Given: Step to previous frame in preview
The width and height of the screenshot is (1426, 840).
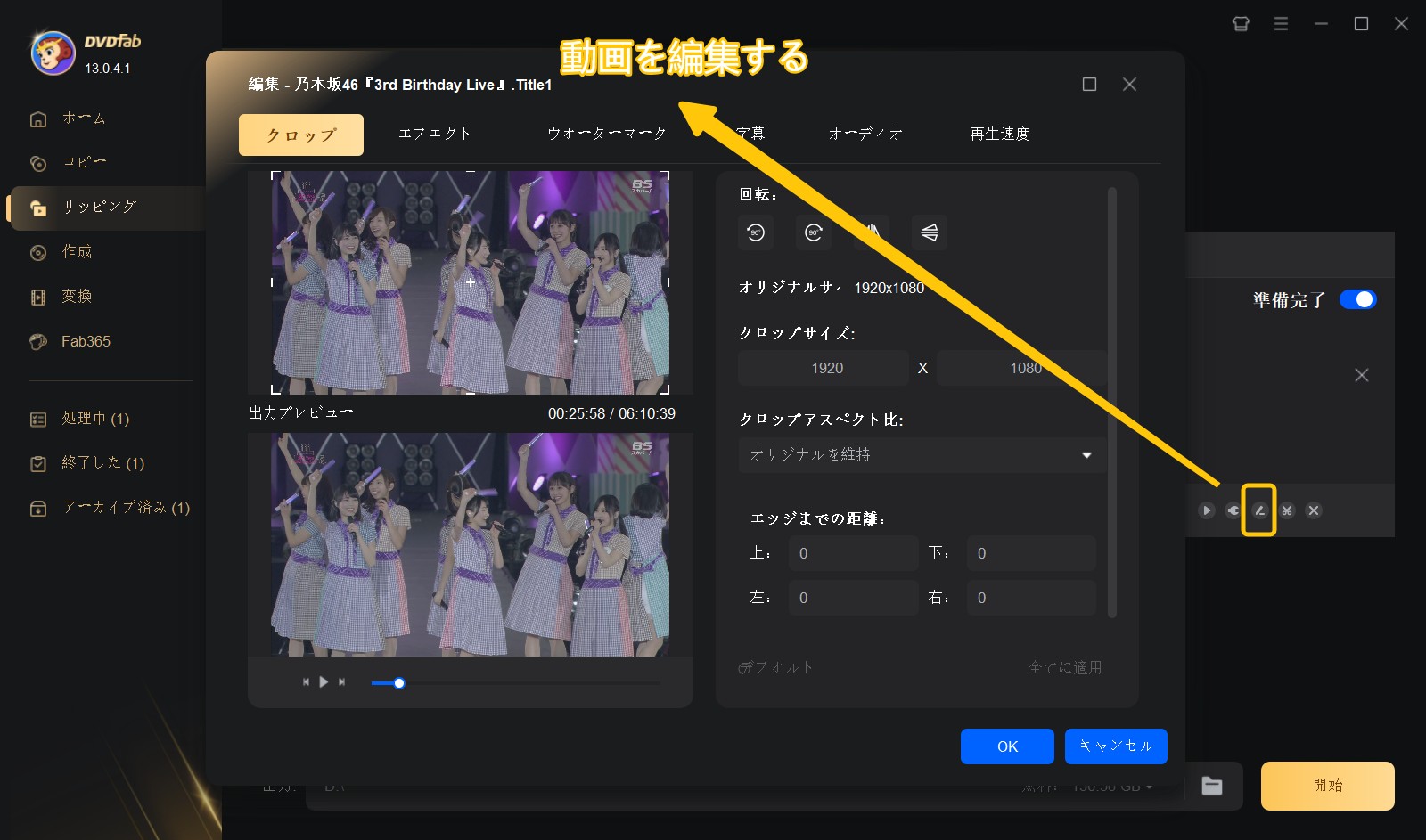Looking at the screenshot, I should 306,681.
